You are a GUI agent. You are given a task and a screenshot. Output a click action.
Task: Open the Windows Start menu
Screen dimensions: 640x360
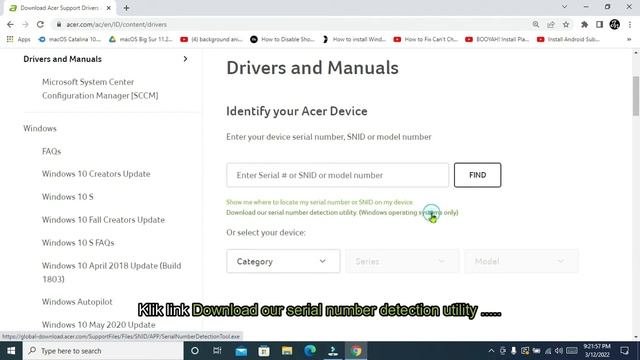(11, 351)
